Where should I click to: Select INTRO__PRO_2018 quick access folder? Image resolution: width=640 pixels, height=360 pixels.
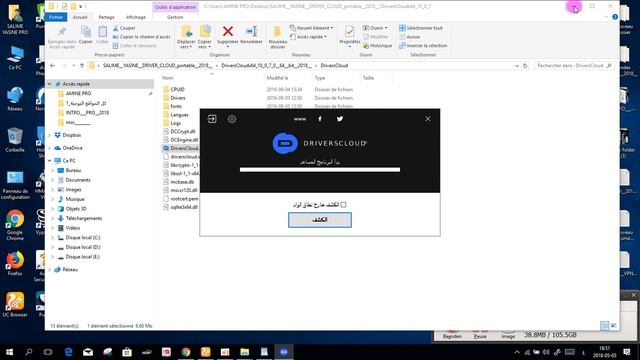[87, 113]
